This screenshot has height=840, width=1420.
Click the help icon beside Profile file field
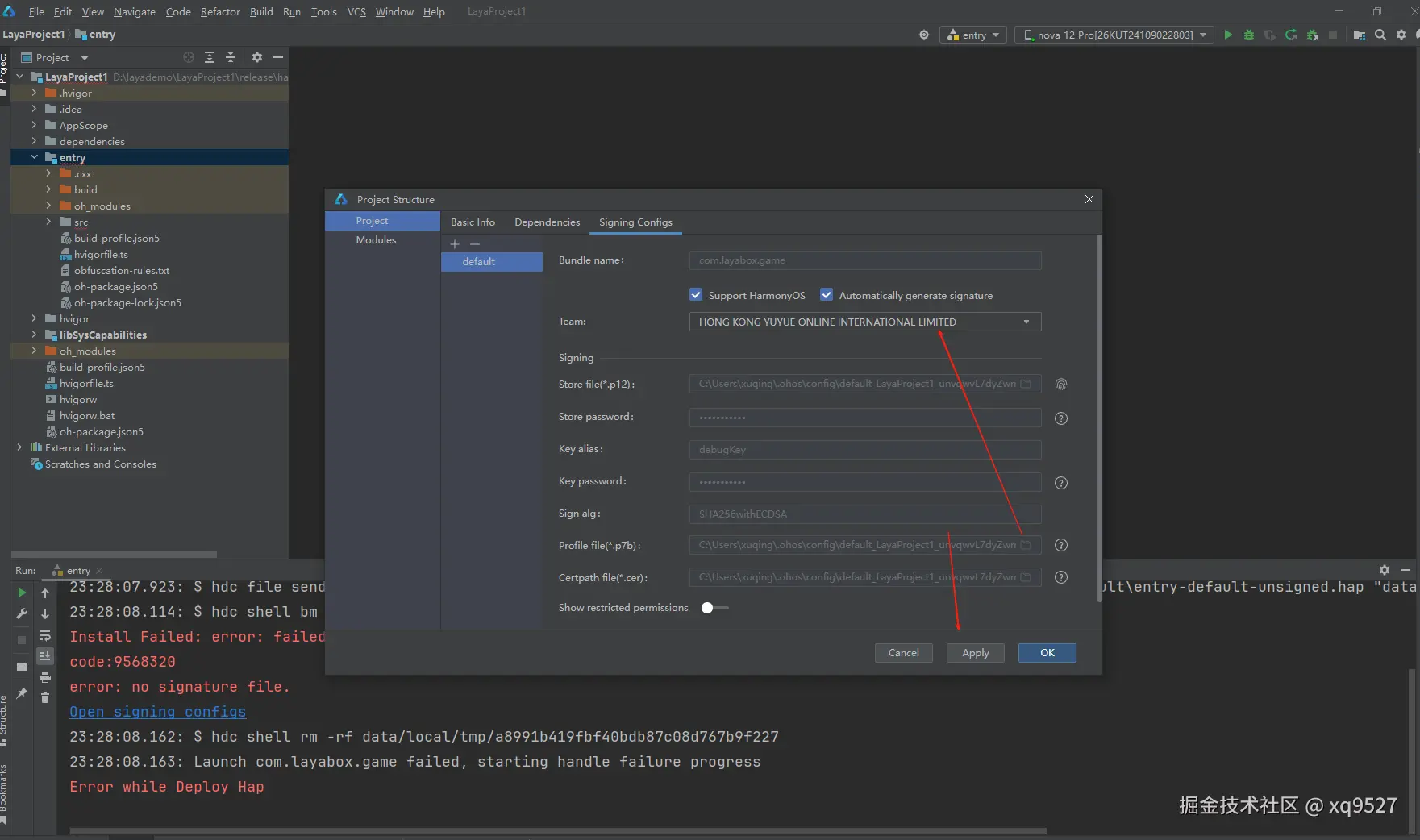pos(1060,546)
